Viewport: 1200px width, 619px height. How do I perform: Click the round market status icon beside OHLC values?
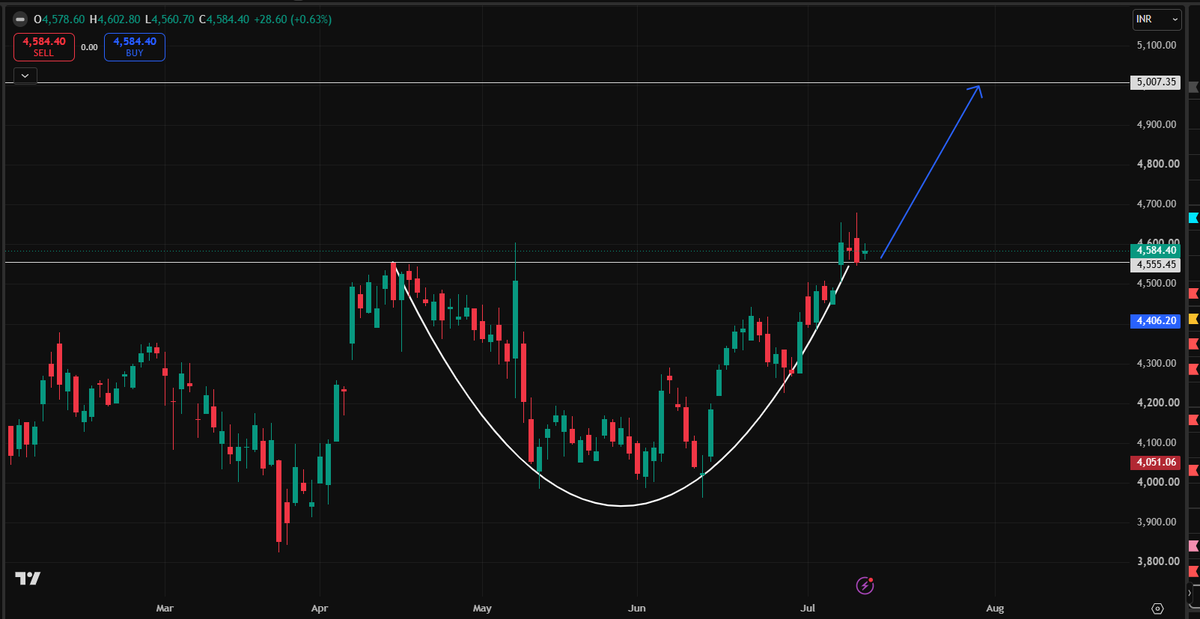(22, 19)
